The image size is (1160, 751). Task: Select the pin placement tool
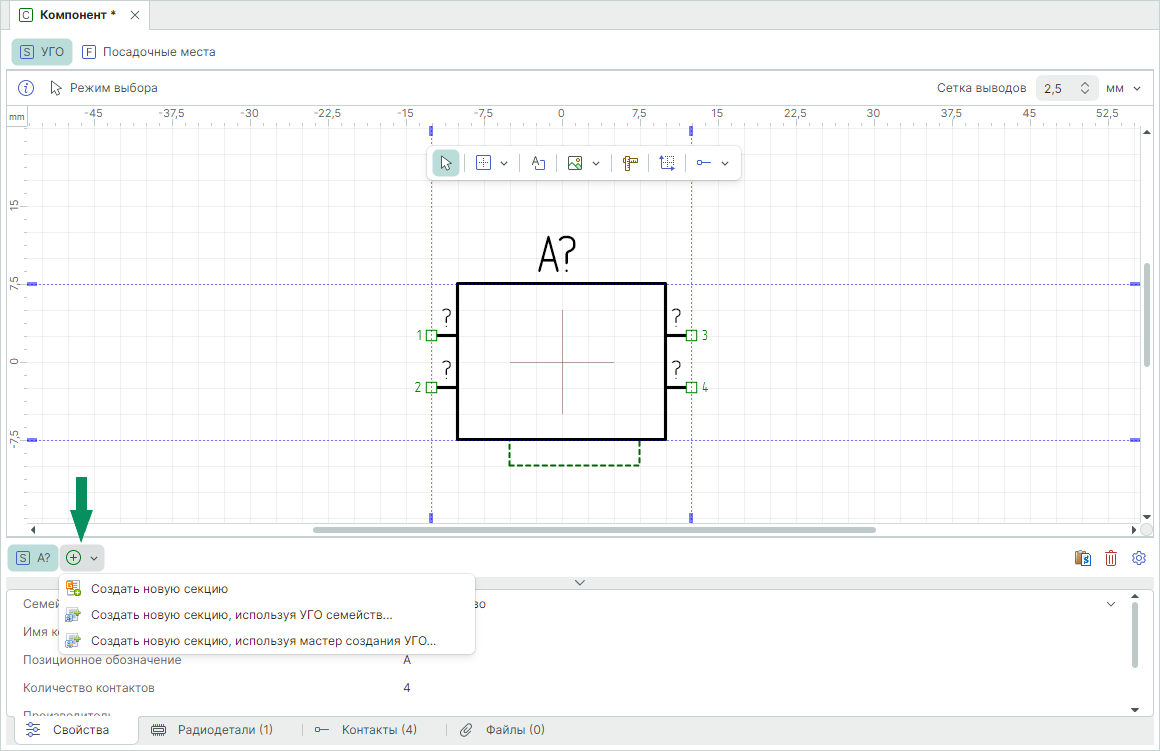click(704, 163)
